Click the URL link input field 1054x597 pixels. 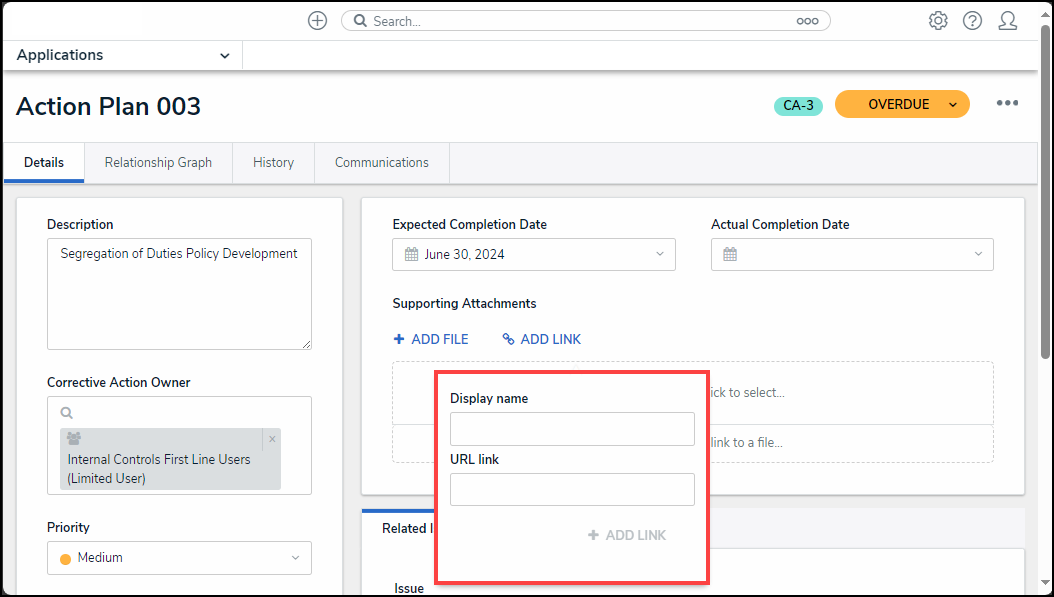572,490
